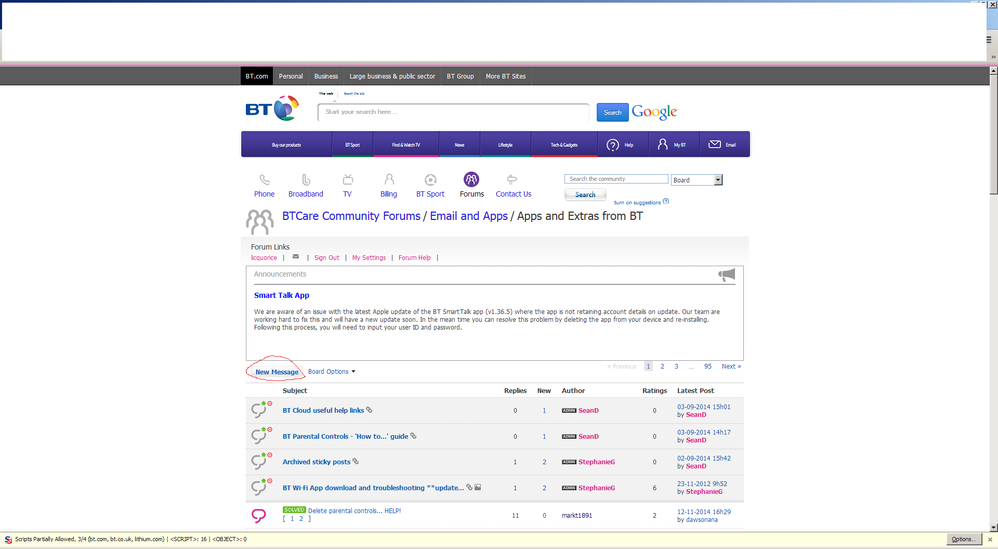Select the Contact Us signpost icon

pos(512,179)
